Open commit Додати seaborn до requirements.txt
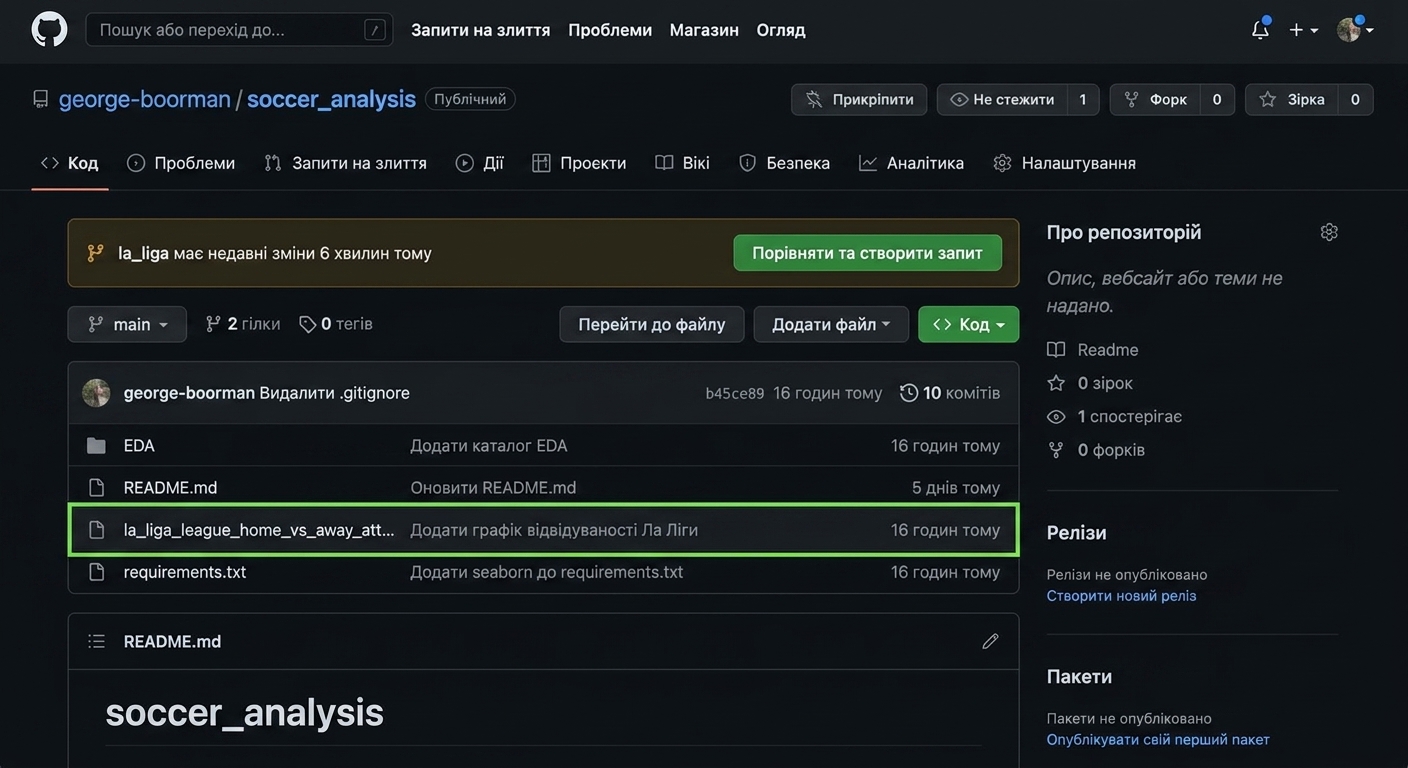This screenshot has width=1408, height=768. point(547,572)
